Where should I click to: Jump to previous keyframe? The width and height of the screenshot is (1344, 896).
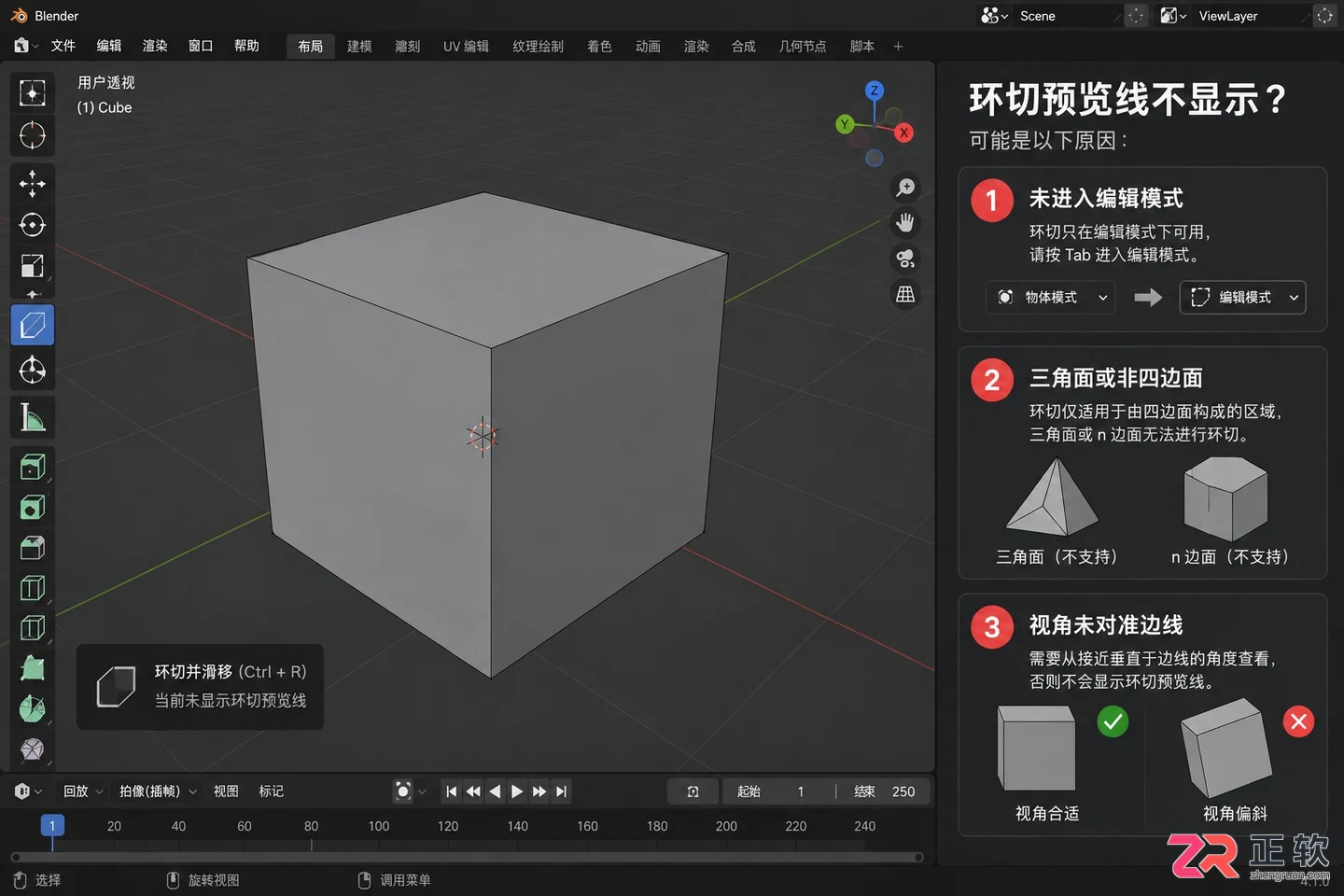473,791
